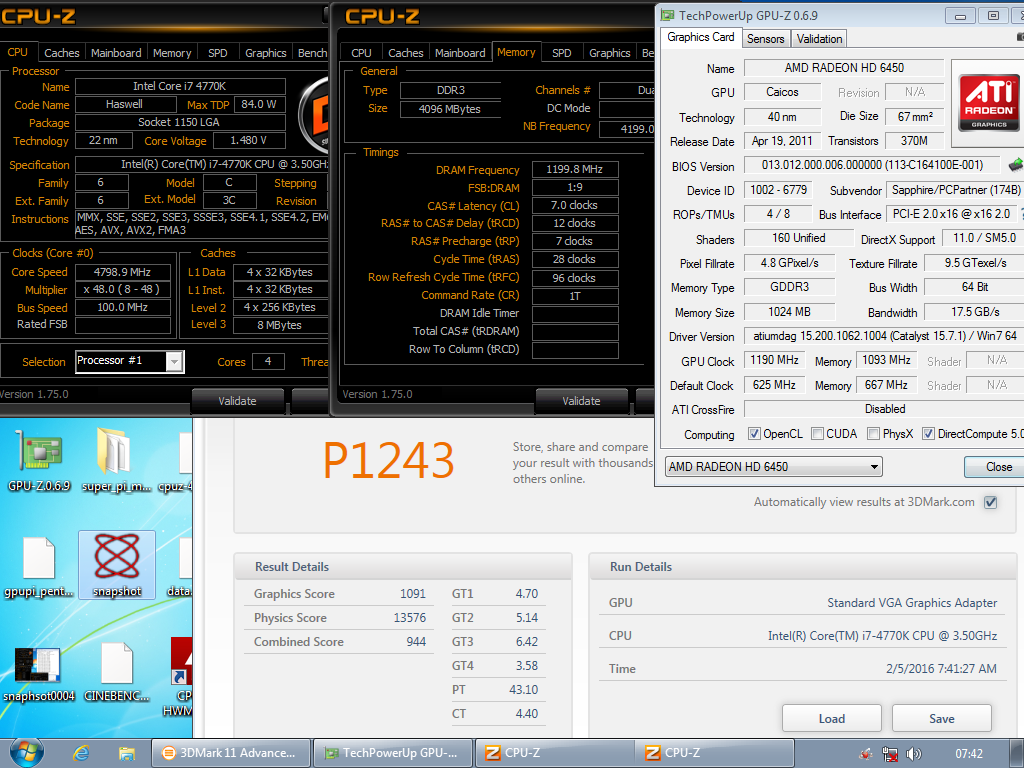Click the Save button in 3DMark
The image size is (1024, 768).
click(941, 718)
